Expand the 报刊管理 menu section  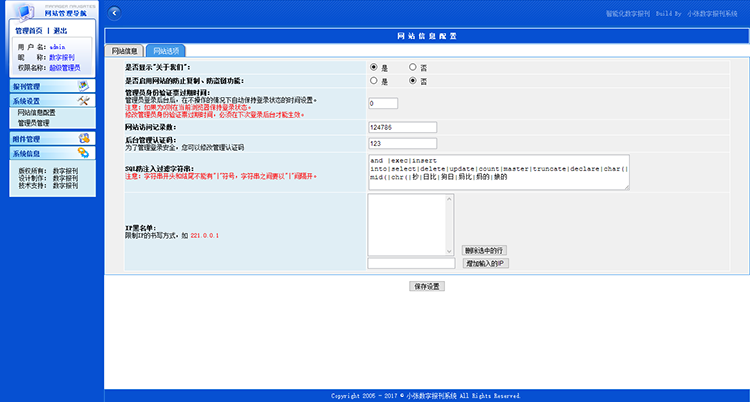[52, 86]
